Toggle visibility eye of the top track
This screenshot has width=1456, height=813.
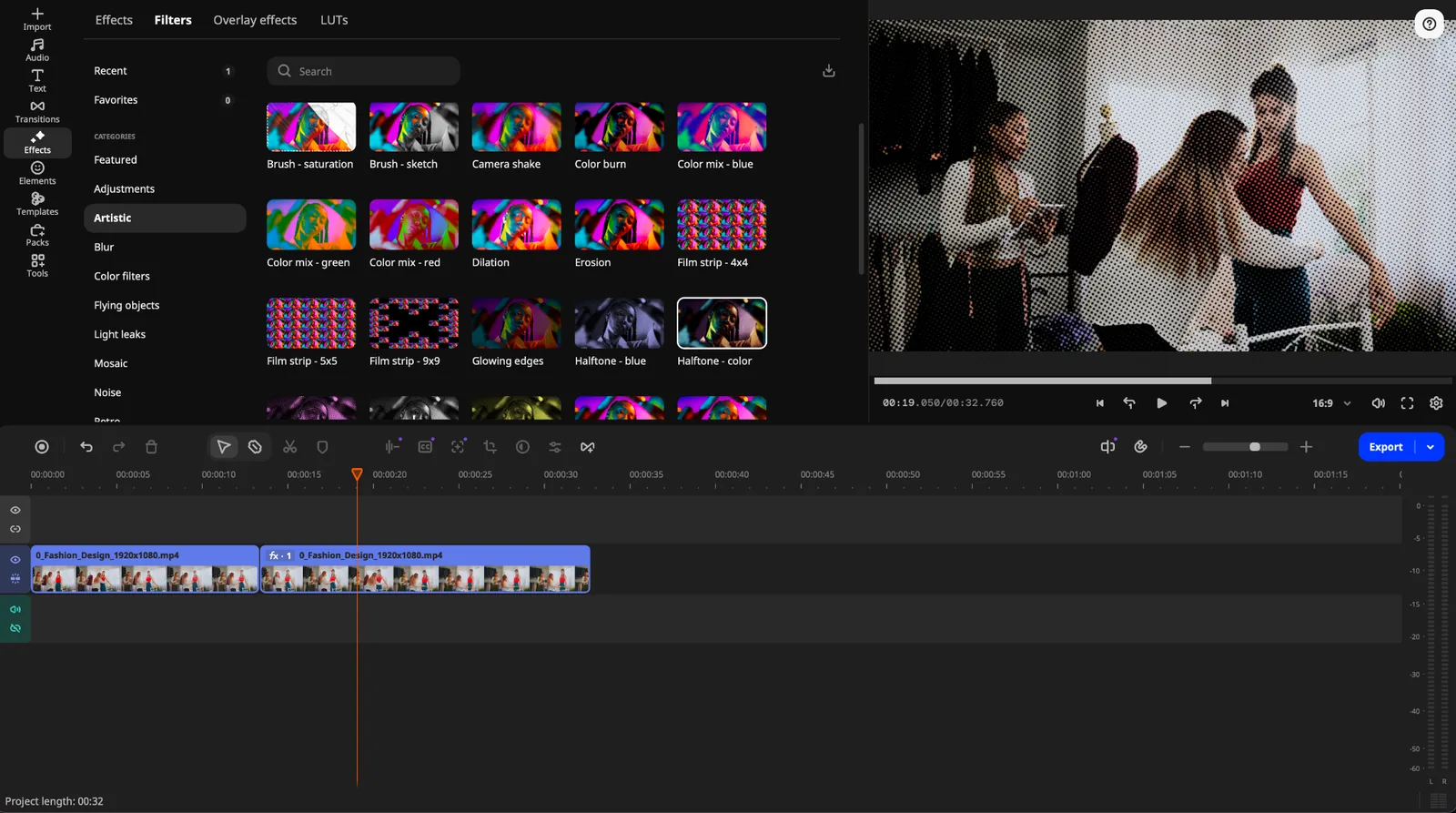15,511
